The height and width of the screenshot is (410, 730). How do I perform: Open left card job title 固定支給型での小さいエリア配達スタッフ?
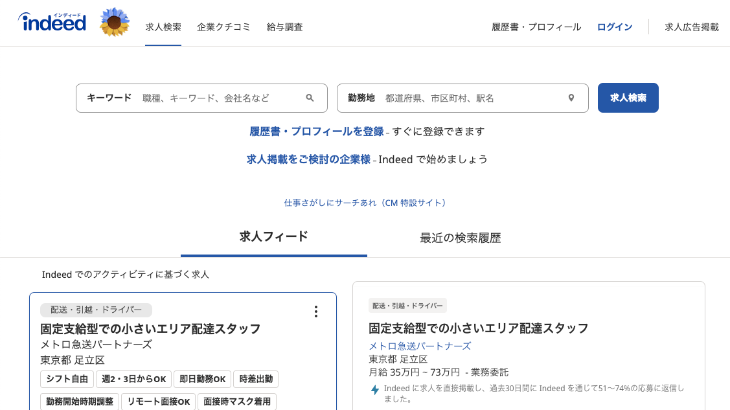click(x=150, y=329)
